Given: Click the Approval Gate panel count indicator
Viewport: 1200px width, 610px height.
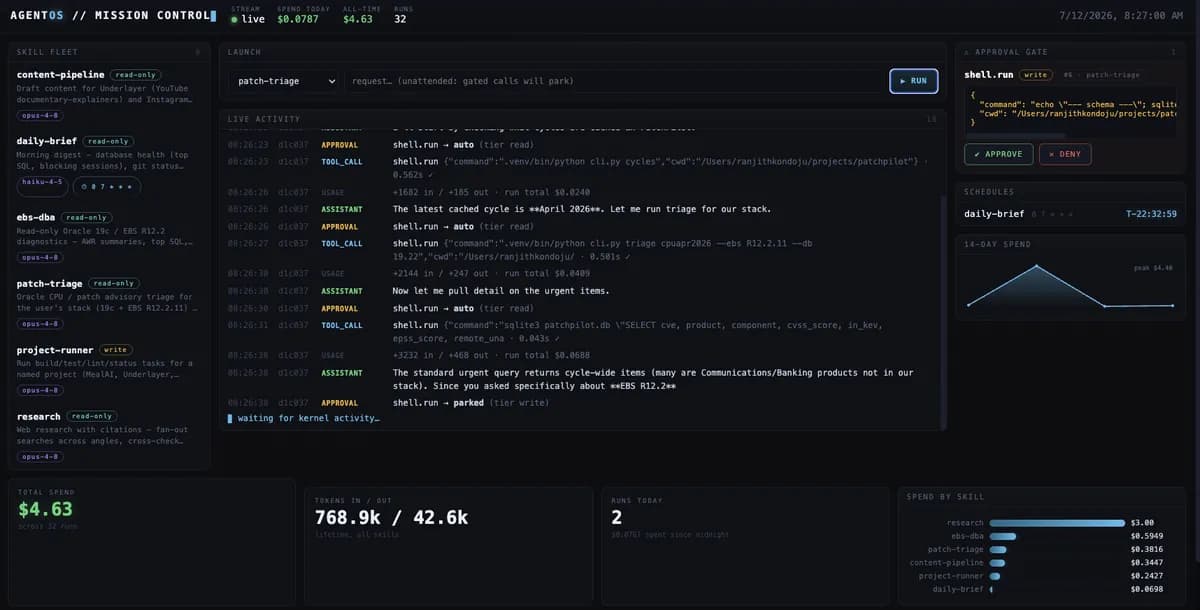Looking at the screenshot, I should (x=1174, y=51).
